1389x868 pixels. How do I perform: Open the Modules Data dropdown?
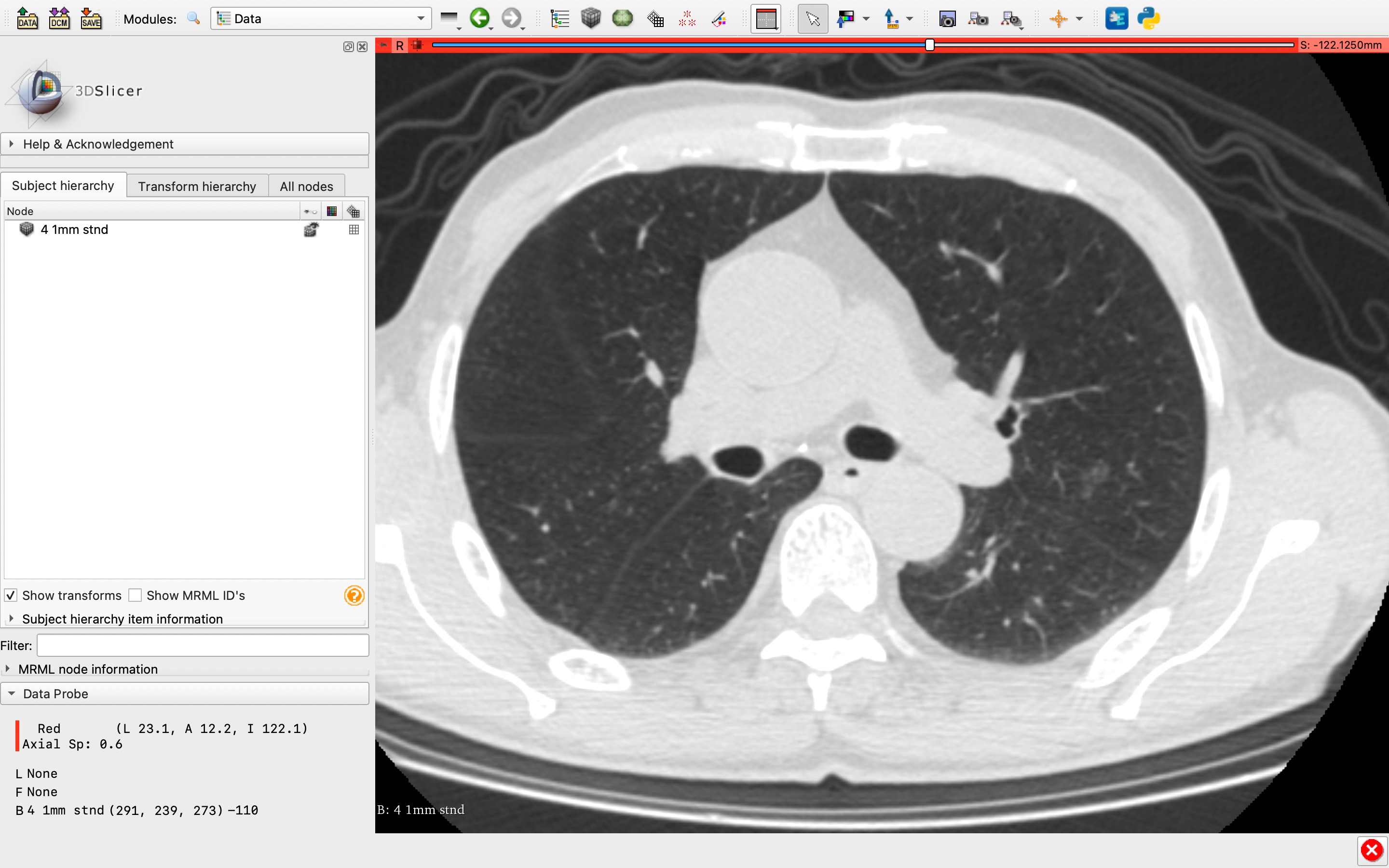321,18
